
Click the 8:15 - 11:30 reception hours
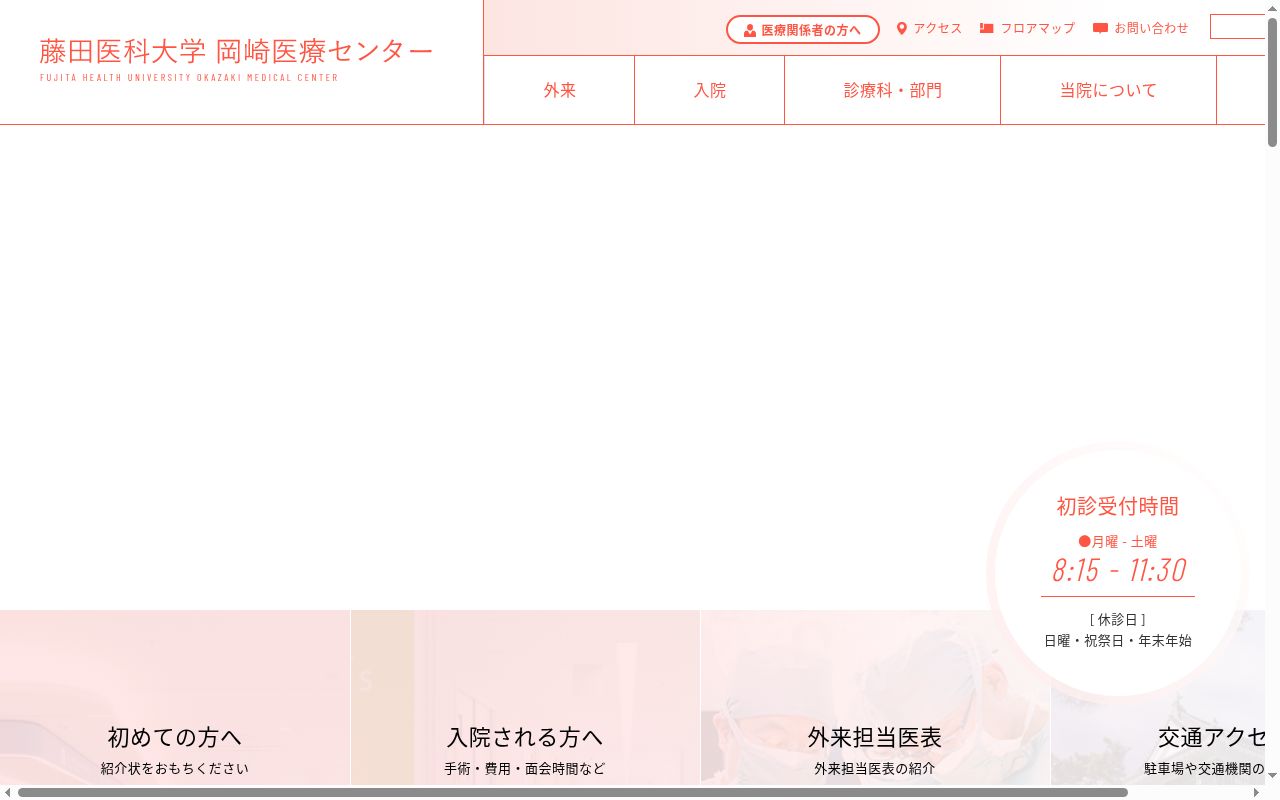(x=1118, y=570)
